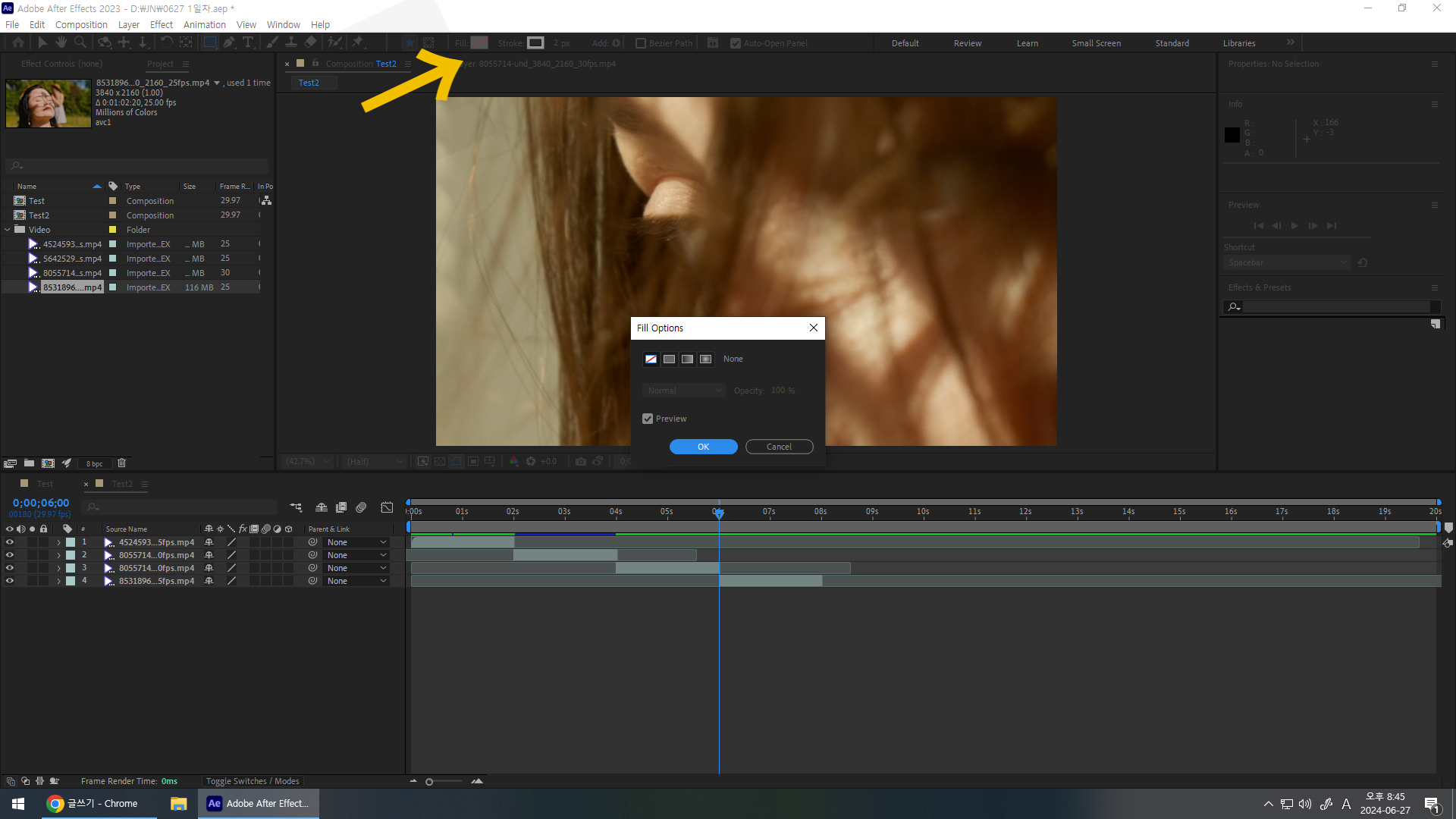Expand layer 3 properties in timeline
Viewport: 1456px width, 819px height.
(x=58, y=568)
